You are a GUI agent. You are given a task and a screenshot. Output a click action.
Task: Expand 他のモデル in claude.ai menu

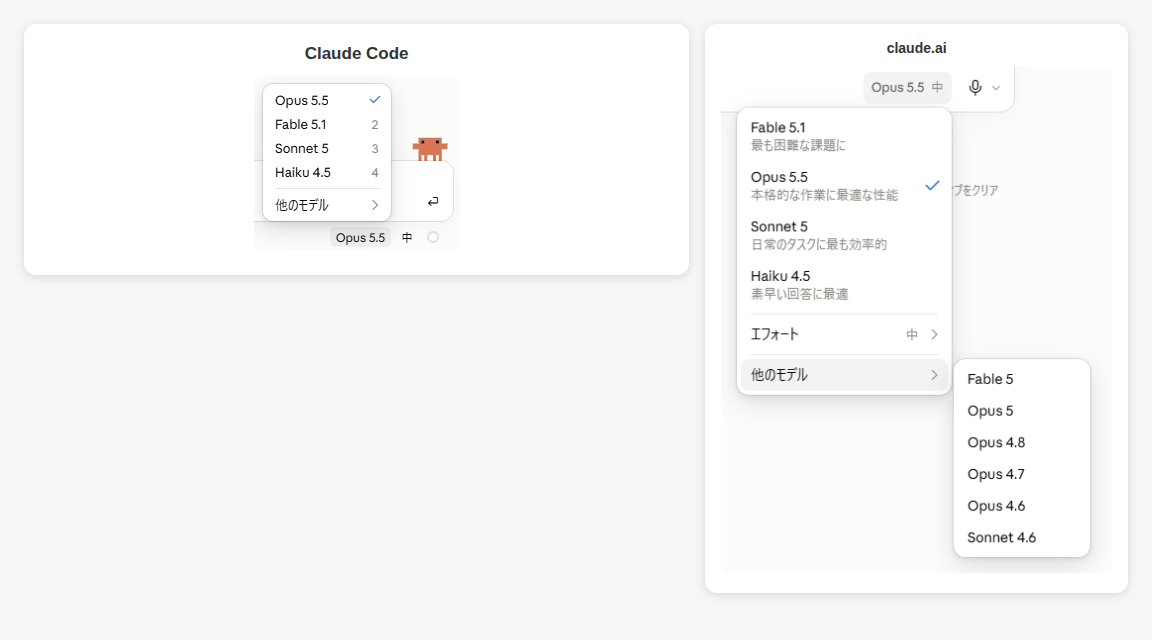(844, 375)
